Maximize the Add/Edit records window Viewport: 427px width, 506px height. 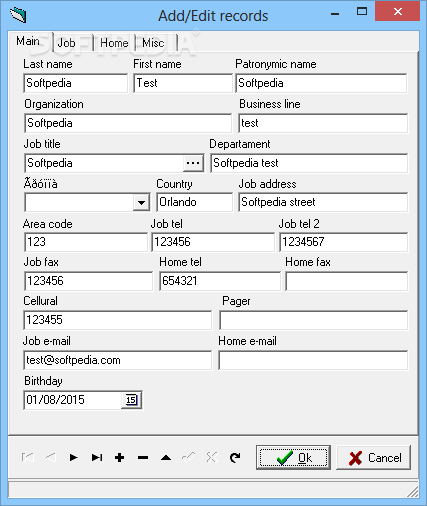362,12
